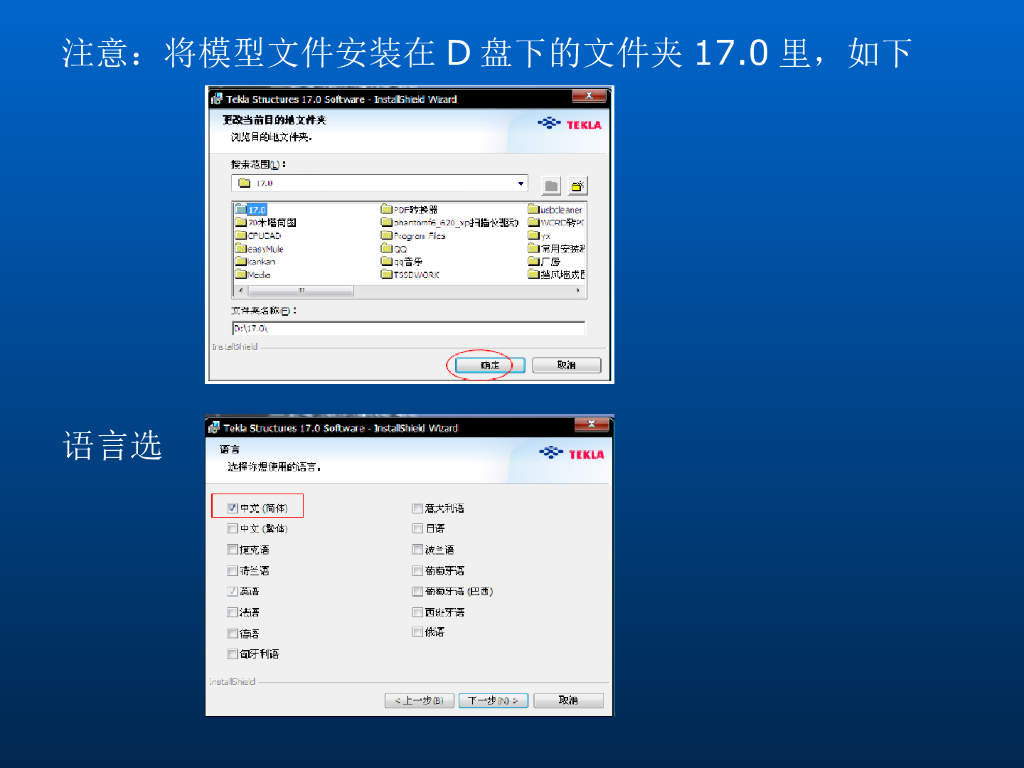Check the 匈牙利语 language option
Screen dimensions: 1024x768
(232, 654)
